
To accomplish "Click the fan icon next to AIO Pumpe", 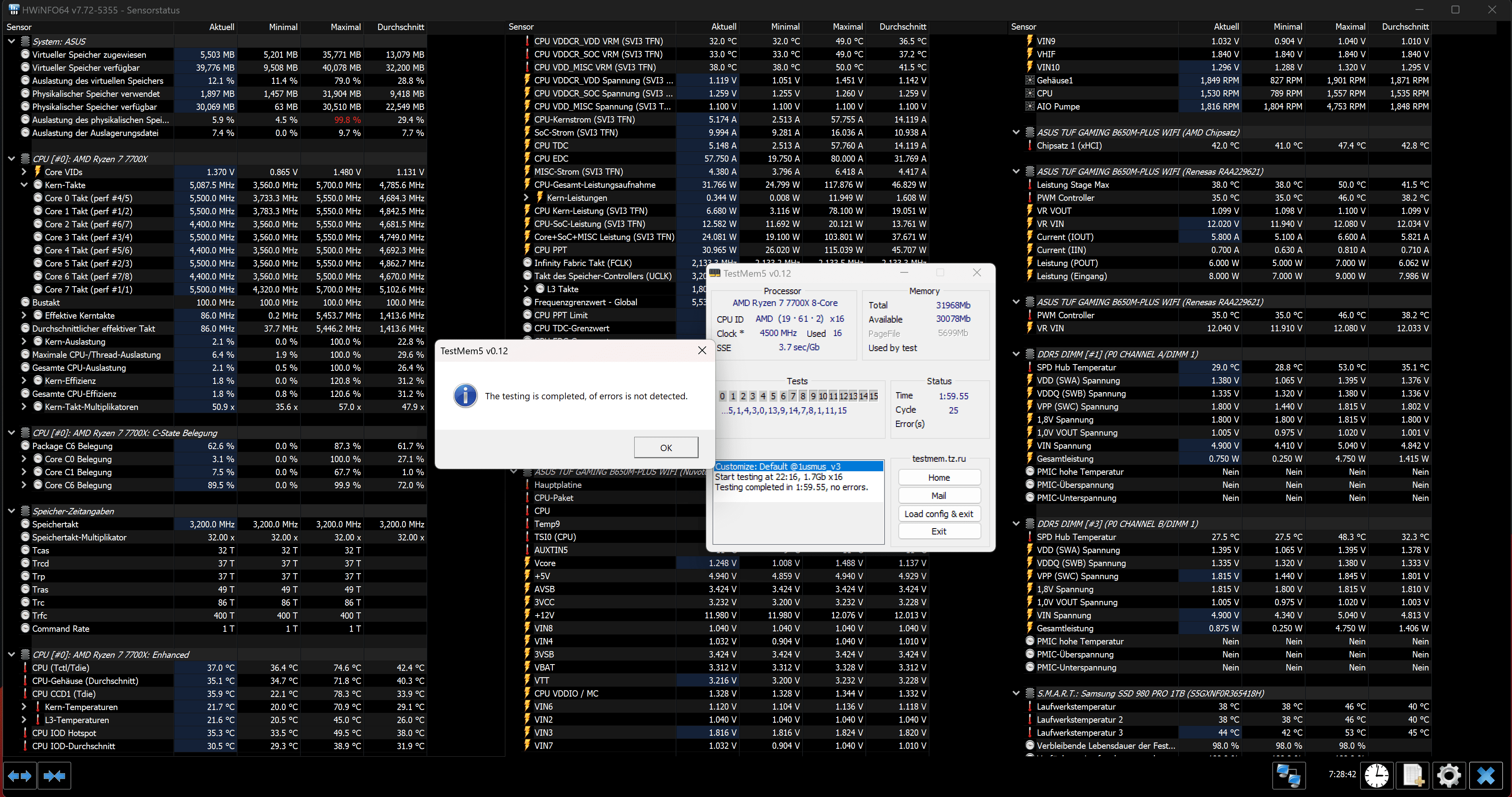I will click(x=1030, y=106).
